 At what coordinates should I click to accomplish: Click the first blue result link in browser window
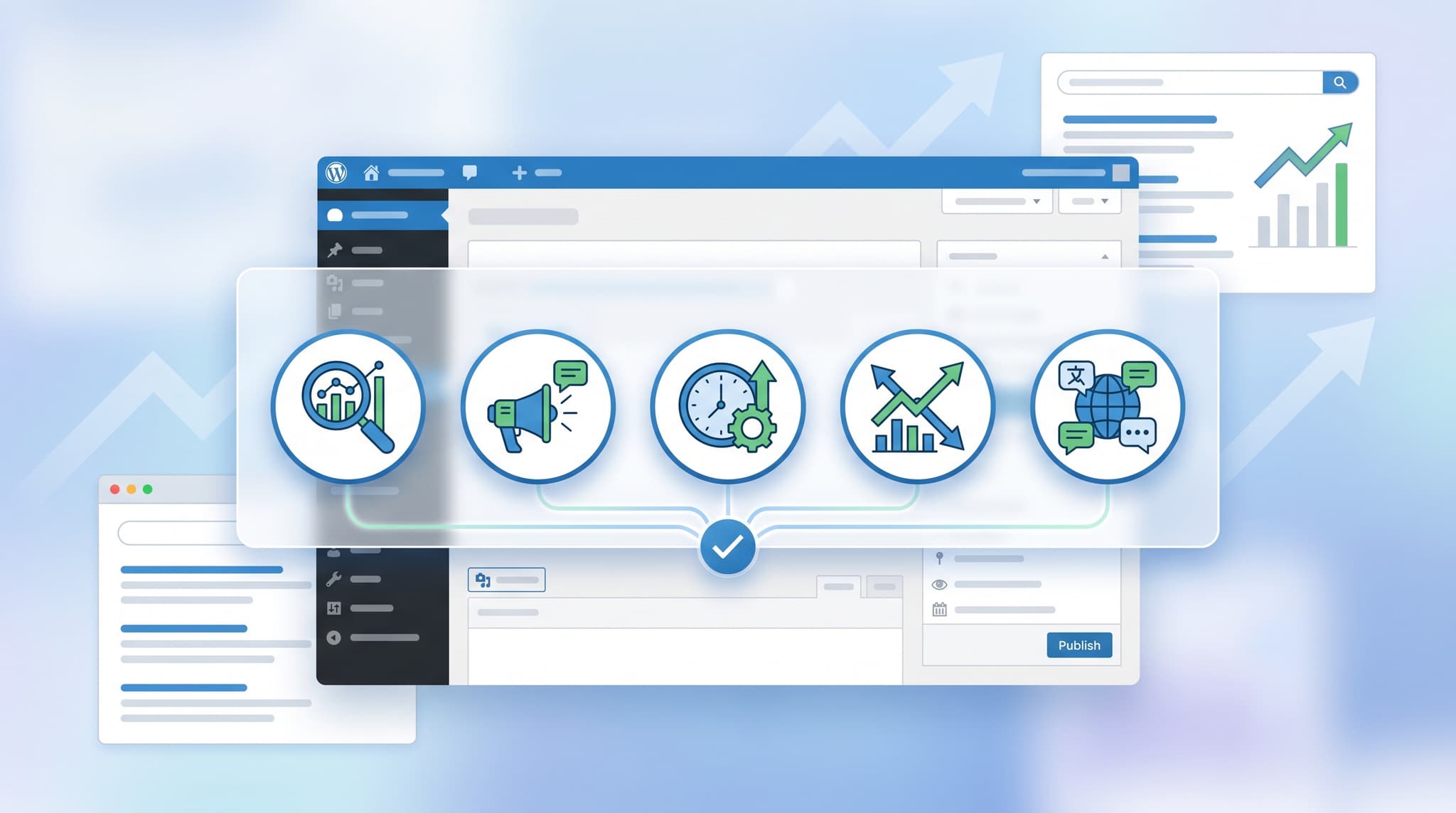tap(202, 570)
